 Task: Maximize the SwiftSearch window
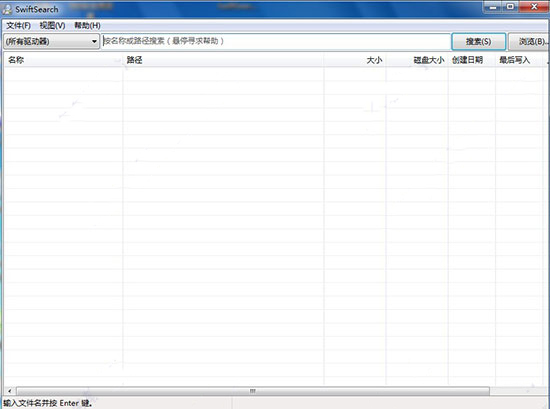[x=511, y=7]
